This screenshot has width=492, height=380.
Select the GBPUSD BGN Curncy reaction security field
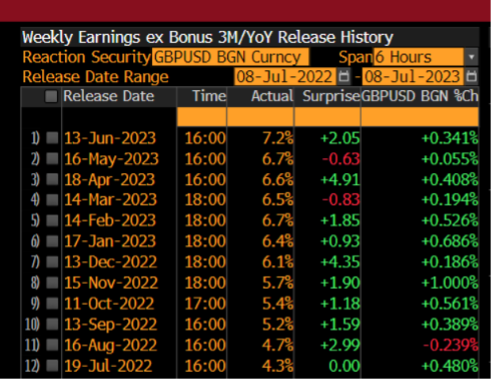(230, 57)
